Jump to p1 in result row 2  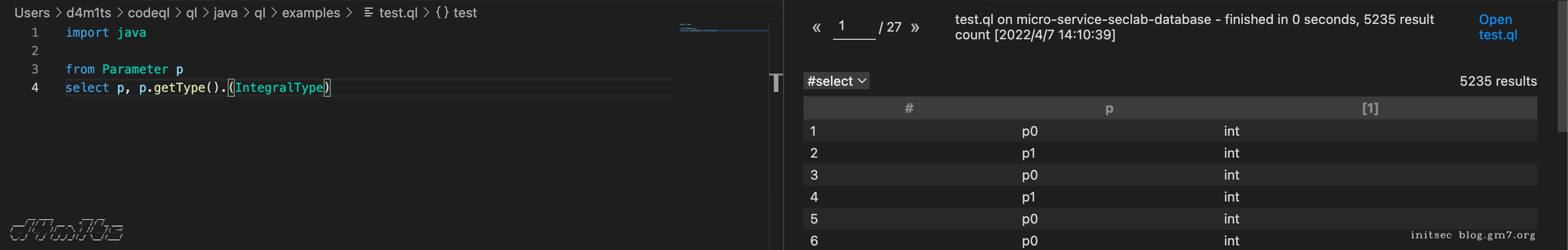[x=1028, y=153]
